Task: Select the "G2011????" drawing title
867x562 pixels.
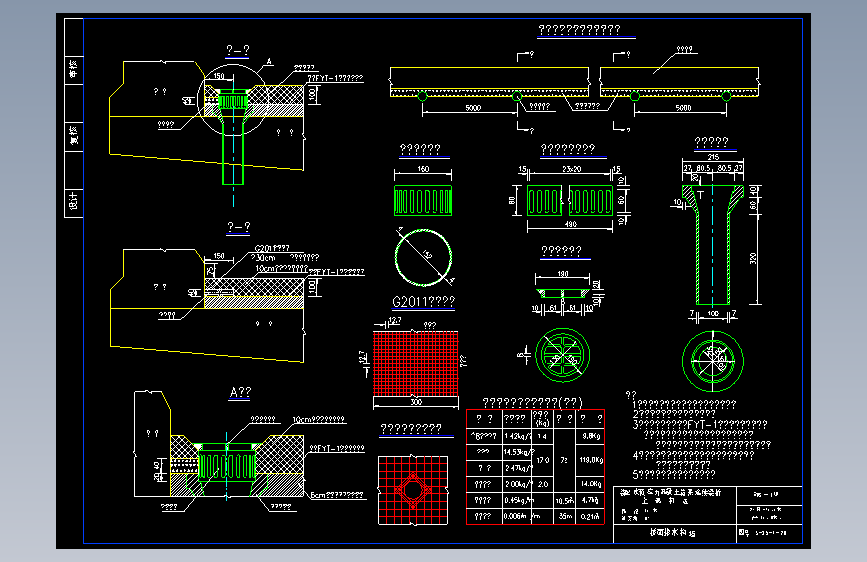Action: [423, 301]
